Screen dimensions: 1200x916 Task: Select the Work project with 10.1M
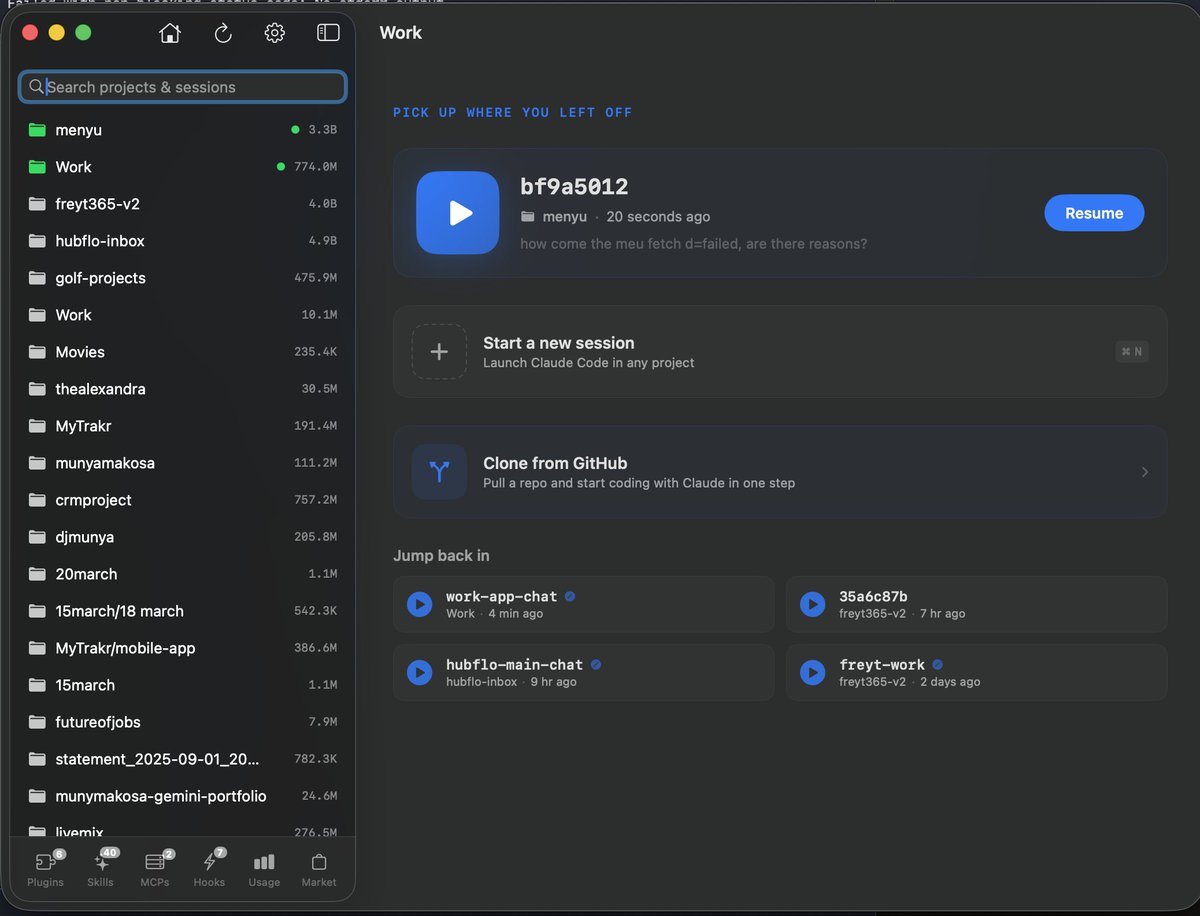pyautogui.click(x=183, y=315)
